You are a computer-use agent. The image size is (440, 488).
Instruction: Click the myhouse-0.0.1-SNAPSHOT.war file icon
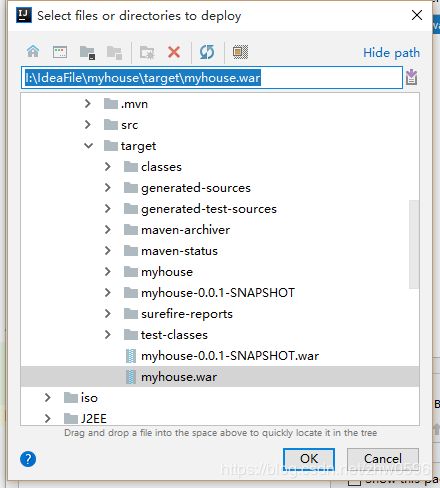131,356
